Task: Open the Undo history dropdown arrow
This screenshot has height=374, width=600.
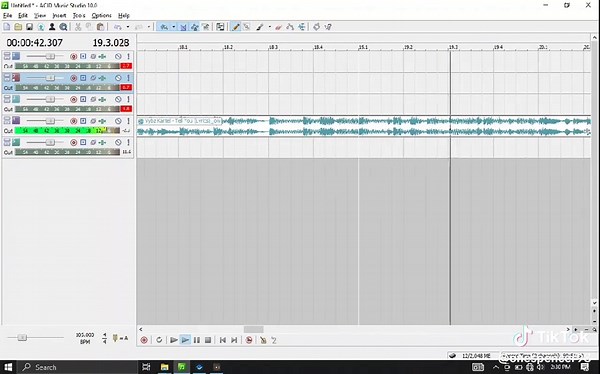Action: click(128, 27)
